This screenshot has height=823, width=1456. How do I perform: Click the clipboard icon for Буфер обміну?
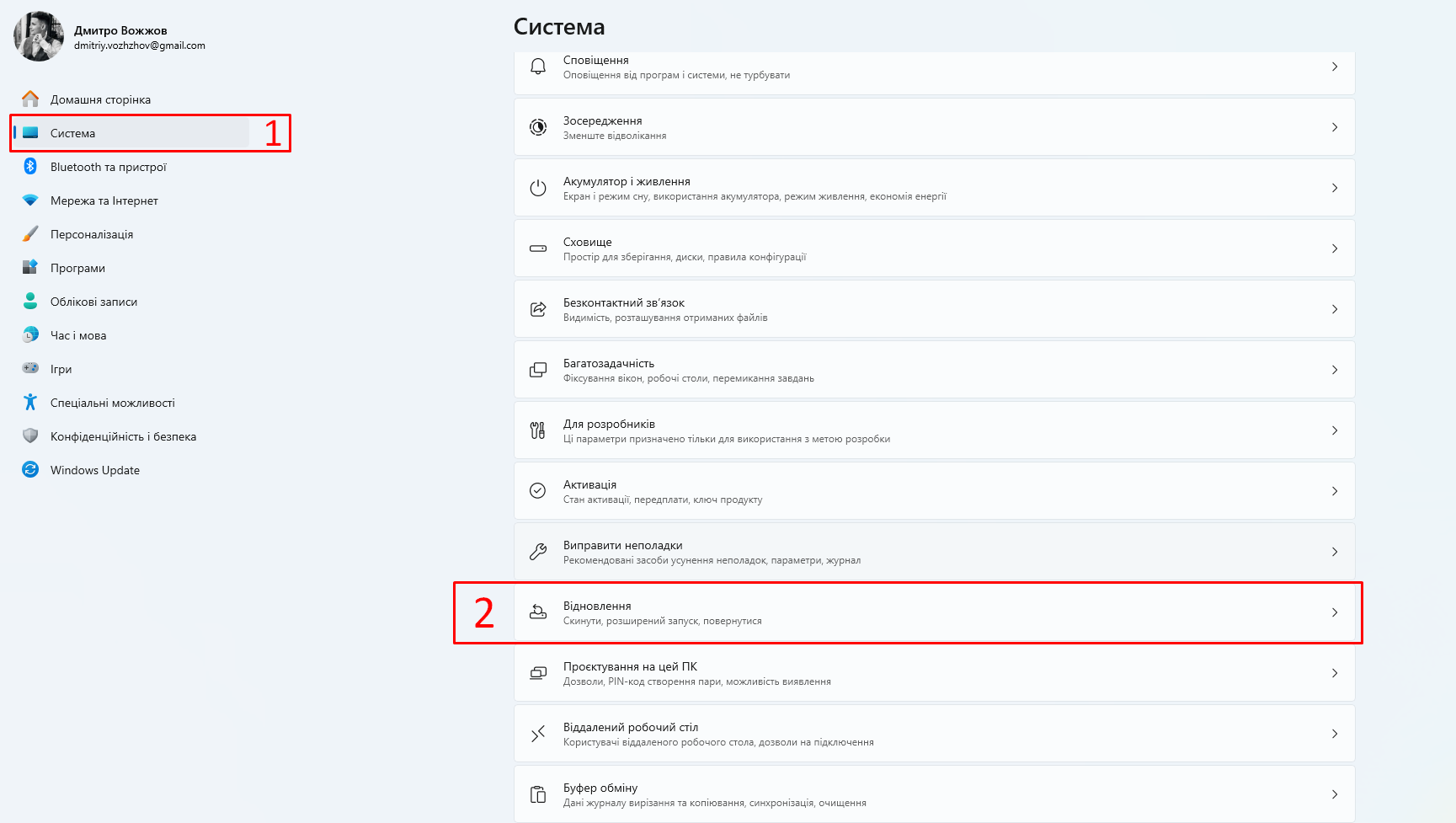pyautogui.click(x=538, y=794)
